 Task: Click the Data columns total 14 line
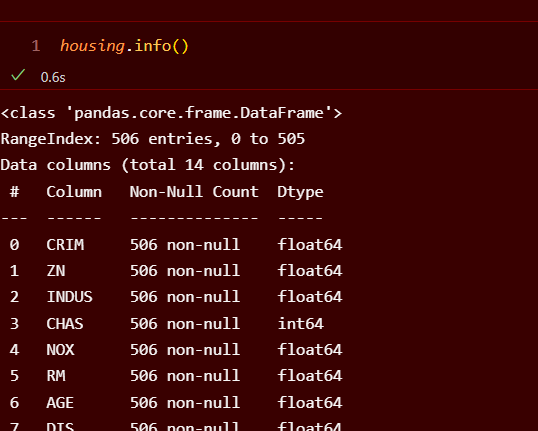[x=148, y=165]
